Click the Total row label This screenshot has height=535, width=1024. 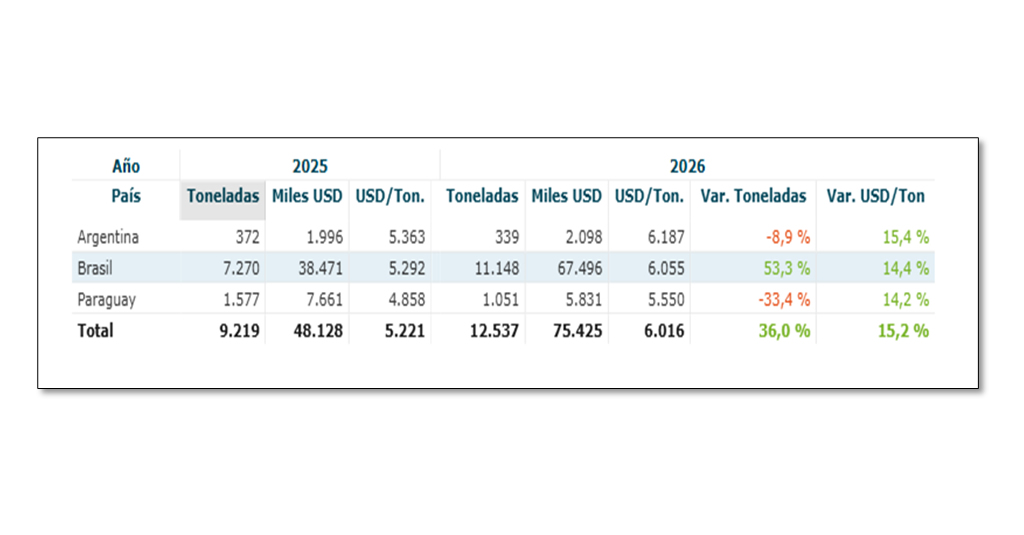click(96, 330)
